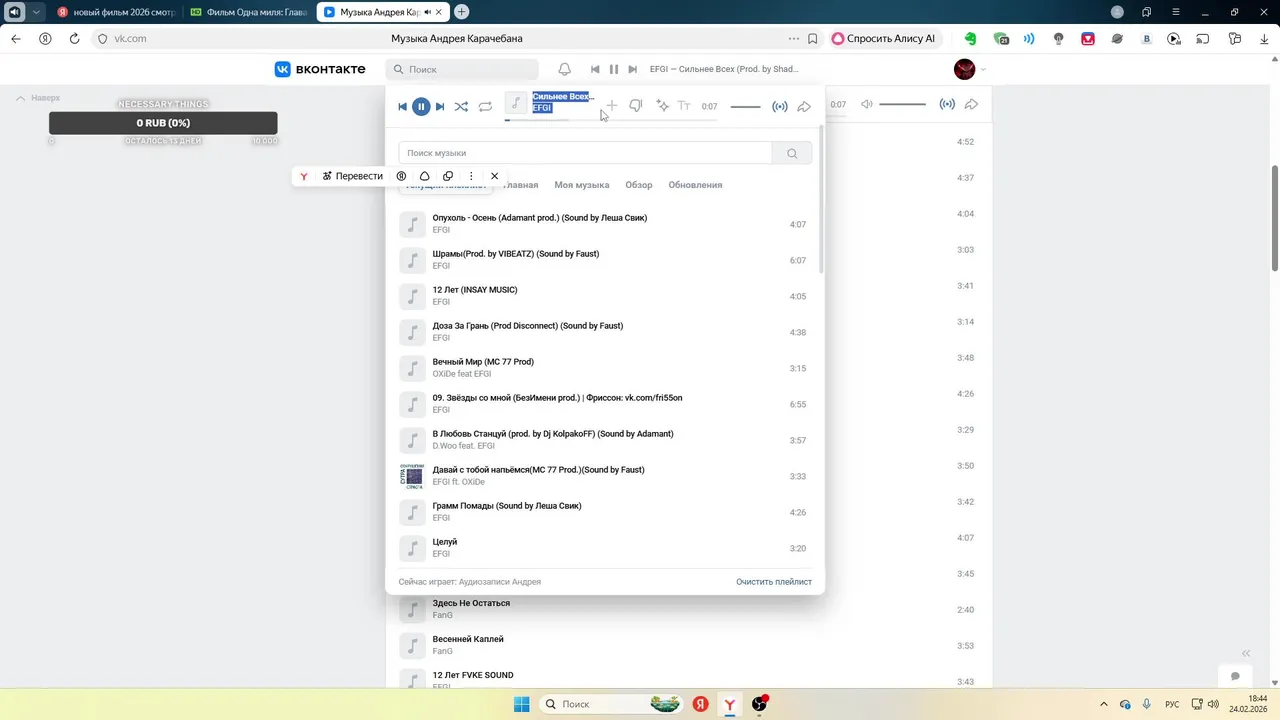Switch to tab Фильм Одна миля

coord(249,12)
